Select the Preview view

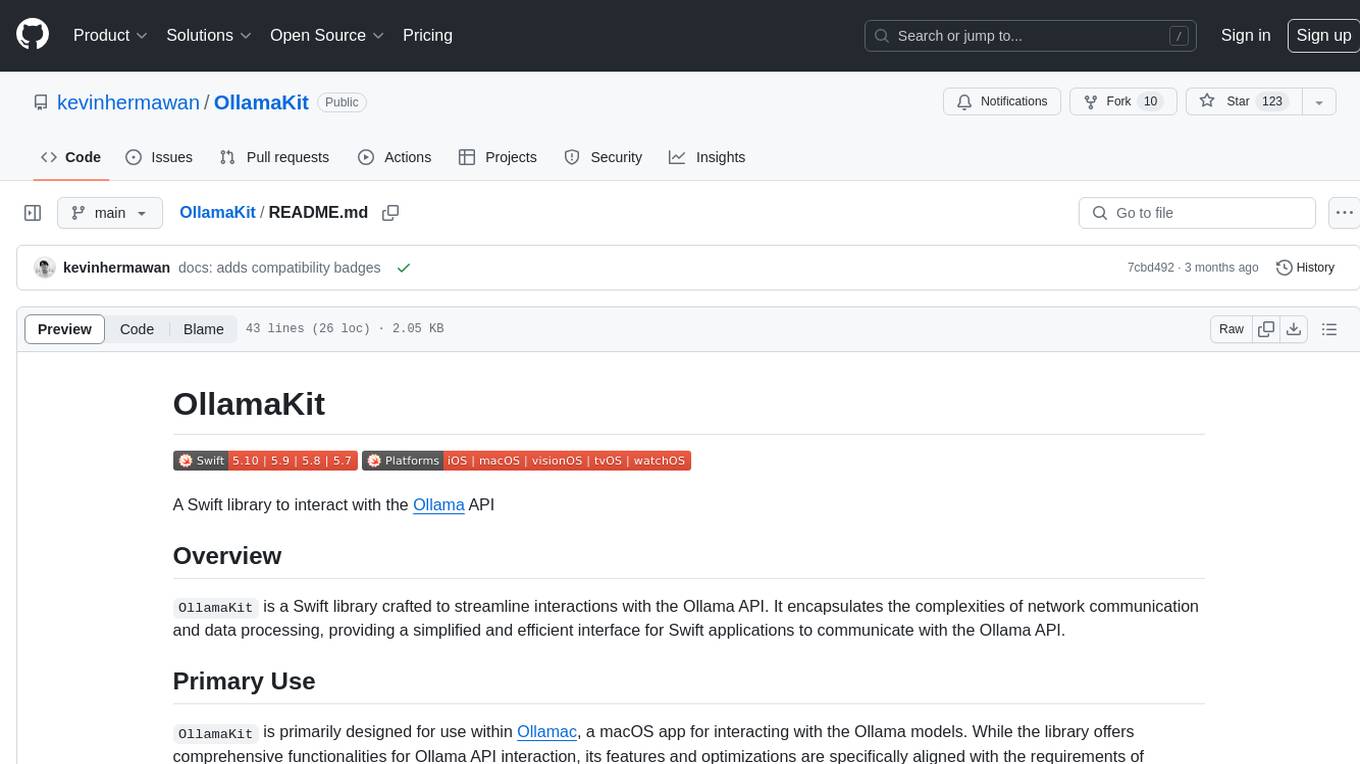65,329
